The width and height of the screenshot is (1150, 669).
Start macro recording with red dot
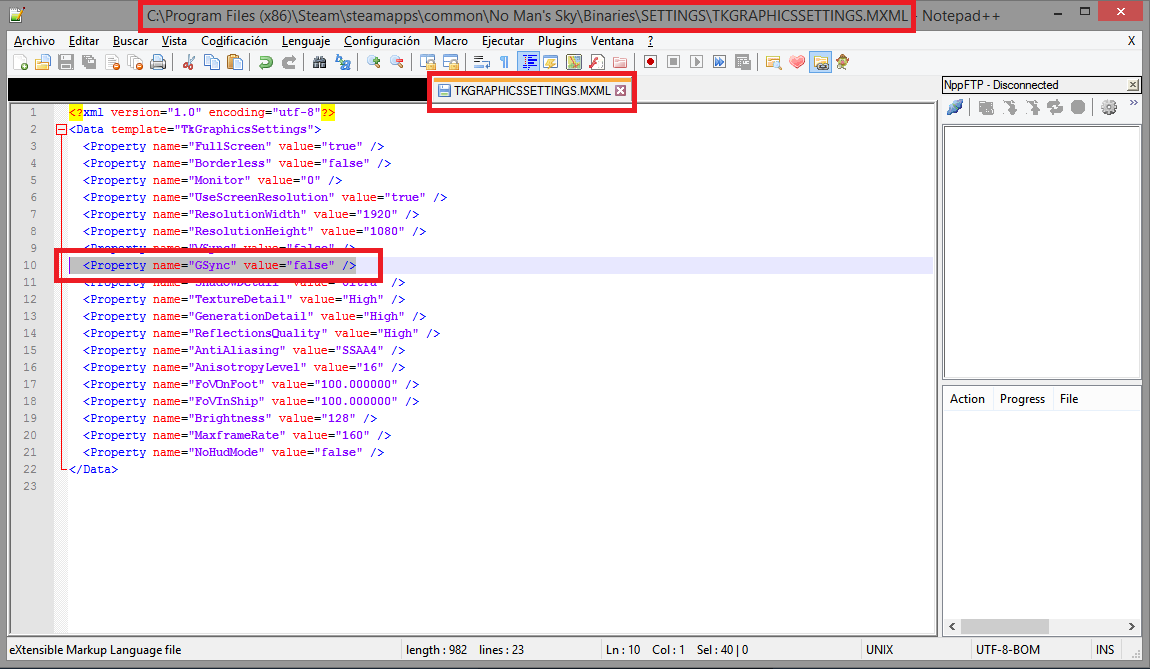[x=651, y=62]
